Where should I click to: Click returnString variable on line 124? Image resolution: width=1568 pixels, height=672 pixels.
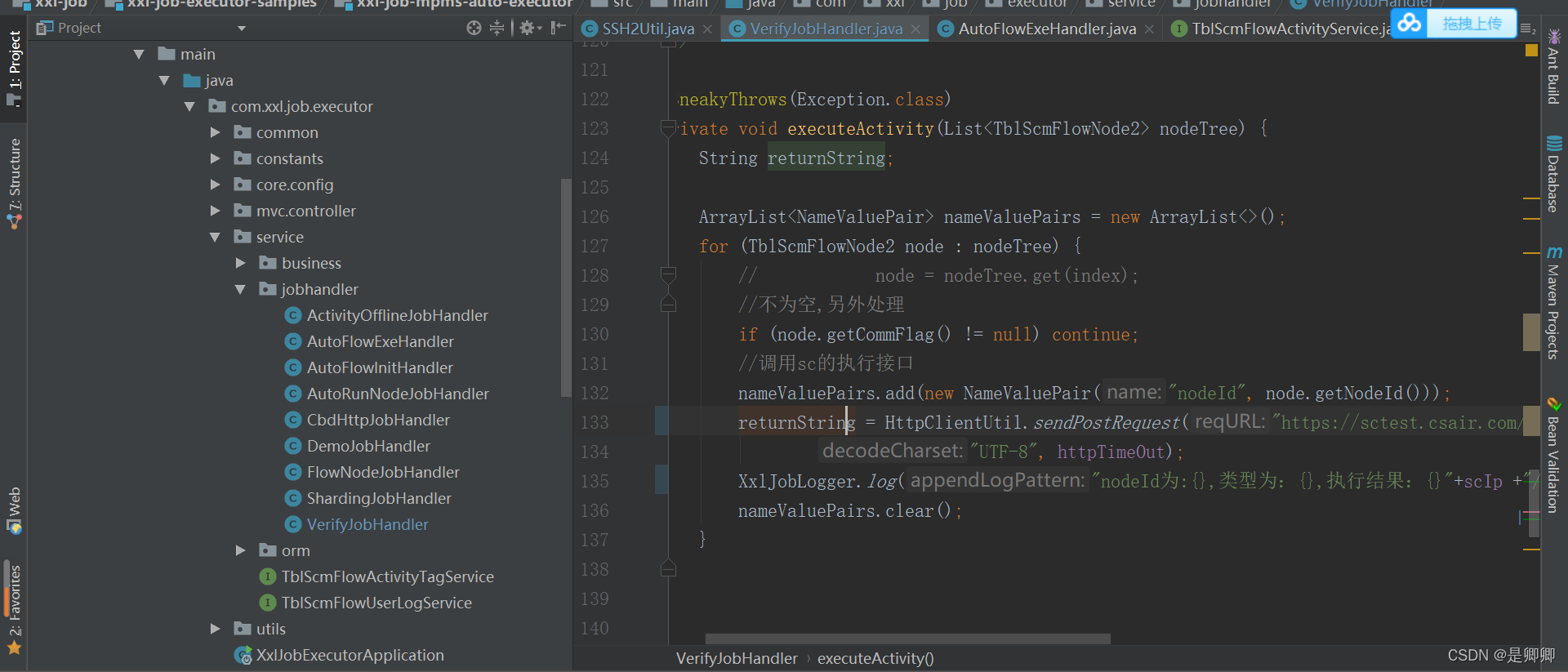pos(826,158)
